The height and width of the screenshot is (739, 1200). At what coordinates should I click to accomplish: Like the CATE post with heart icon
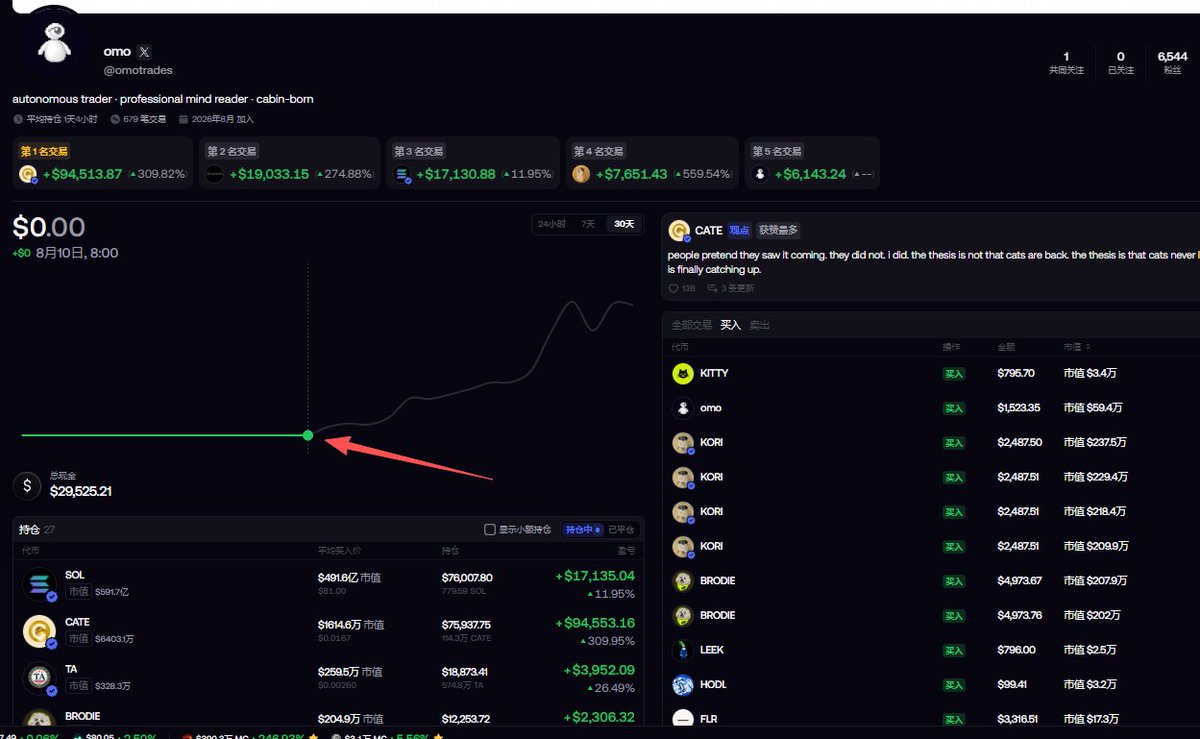click(x=674, y=288)
